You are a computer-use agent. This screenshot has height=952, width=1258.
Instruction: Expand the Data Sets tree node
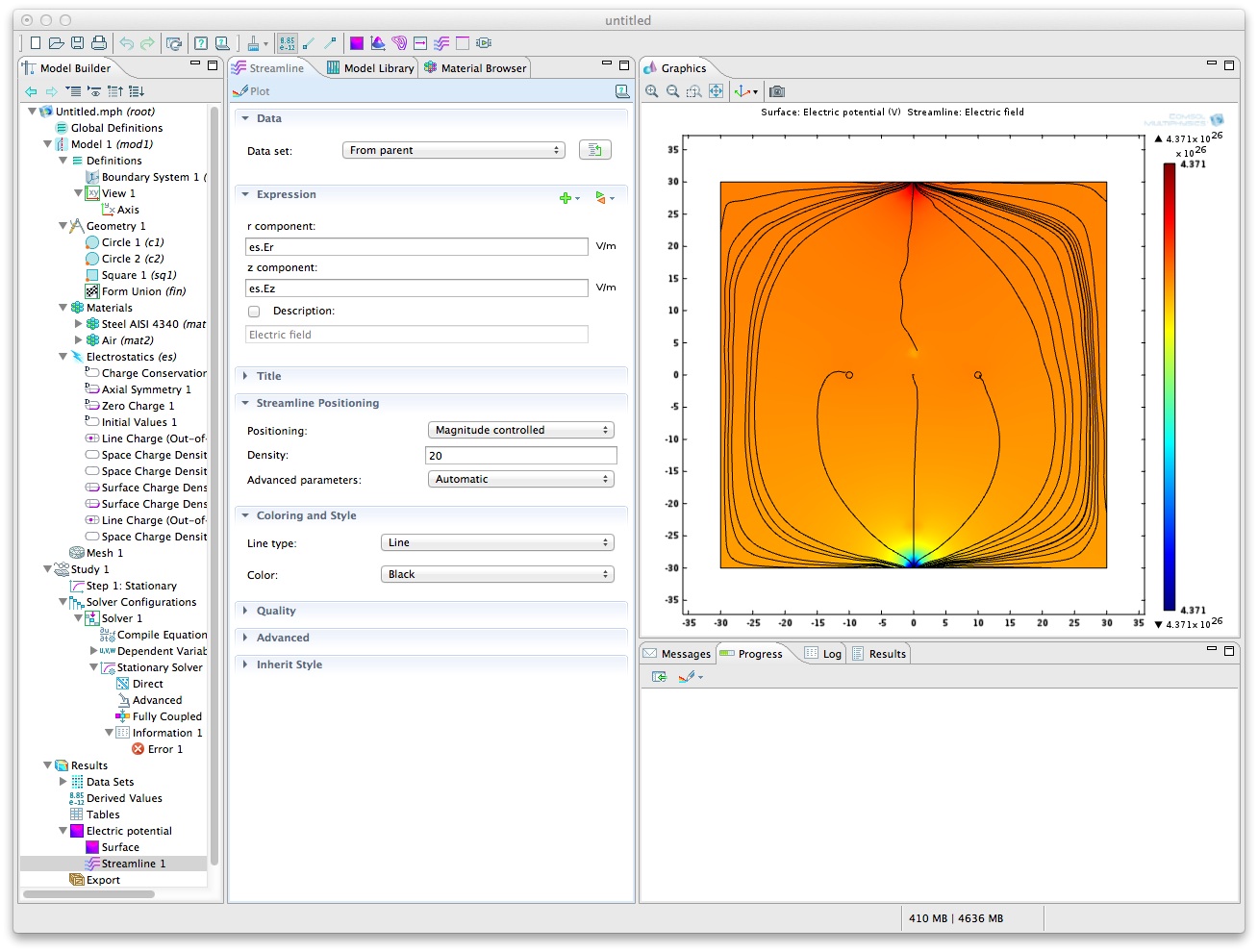point(63,782)
